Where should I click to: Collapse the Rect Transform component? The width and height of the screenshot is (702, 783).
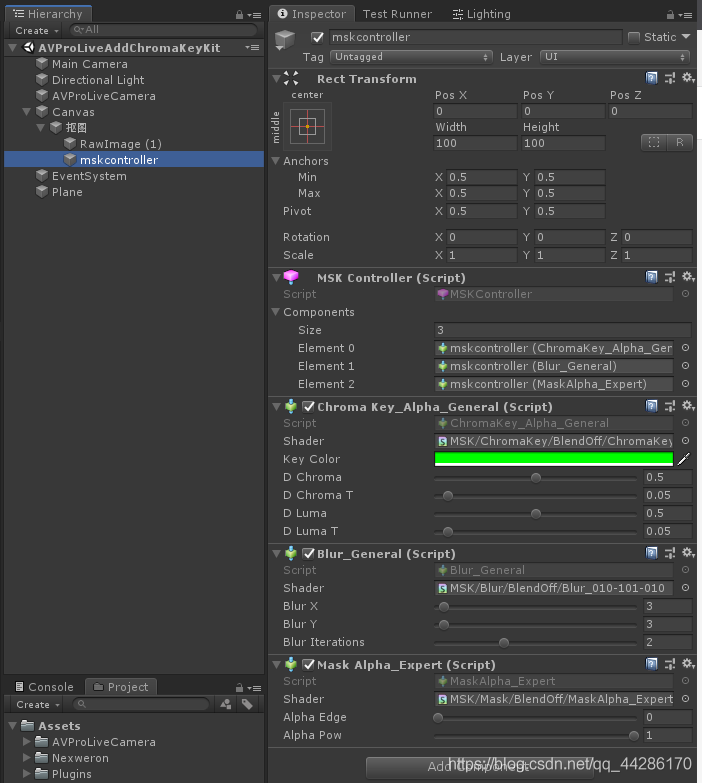276,78
